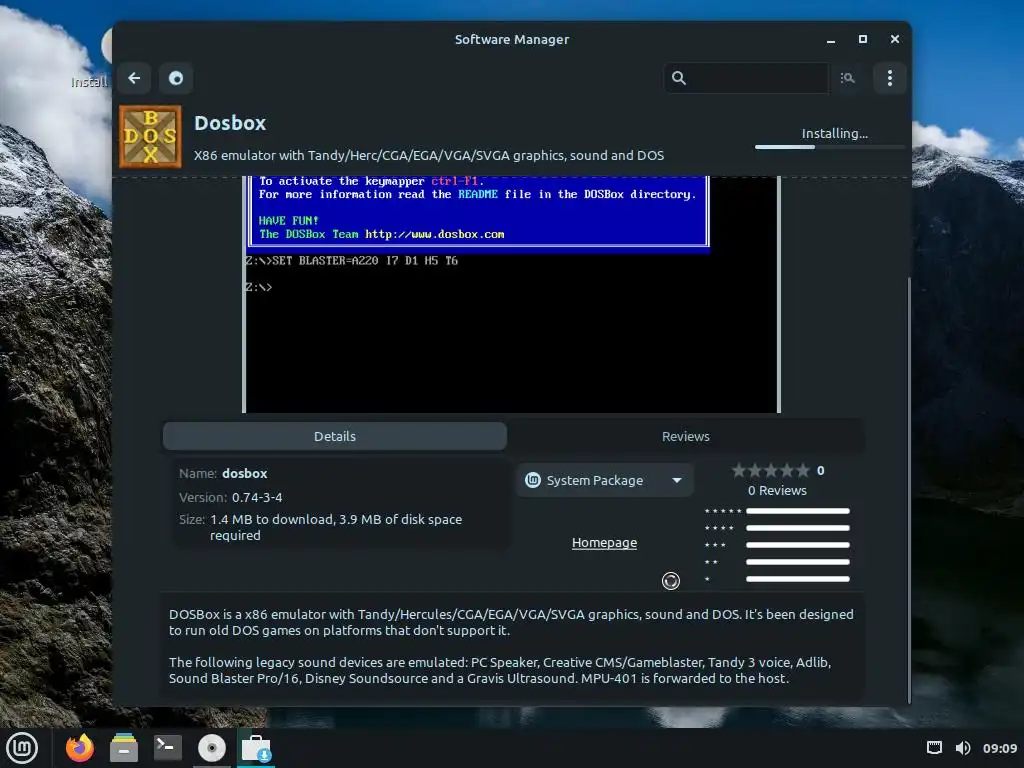Maximize the Software Manager window
The height and width of the screenshot is (768, 1024).
click(863, 40)
